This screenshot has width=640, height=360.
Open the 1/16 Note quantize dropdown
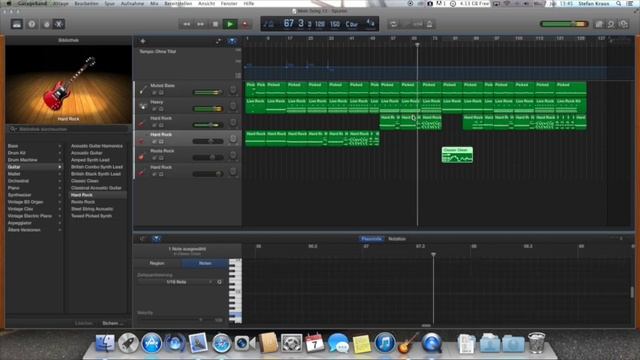(x=176, y=282)
